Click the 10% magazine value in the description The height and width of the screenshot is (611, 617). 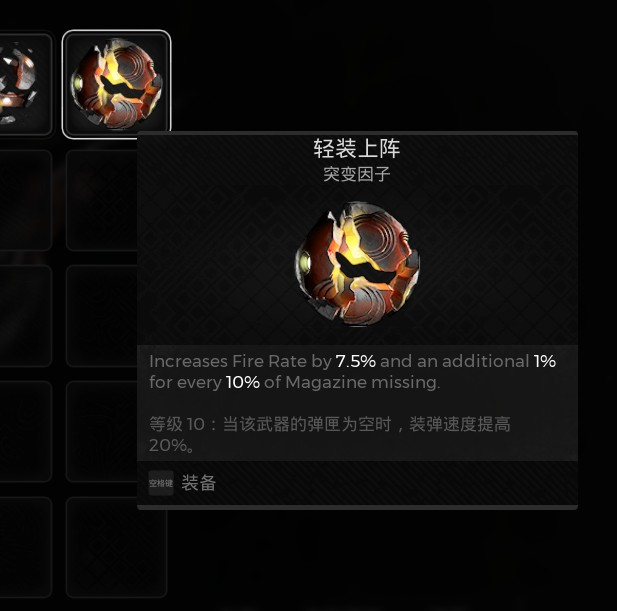point(243,382)
